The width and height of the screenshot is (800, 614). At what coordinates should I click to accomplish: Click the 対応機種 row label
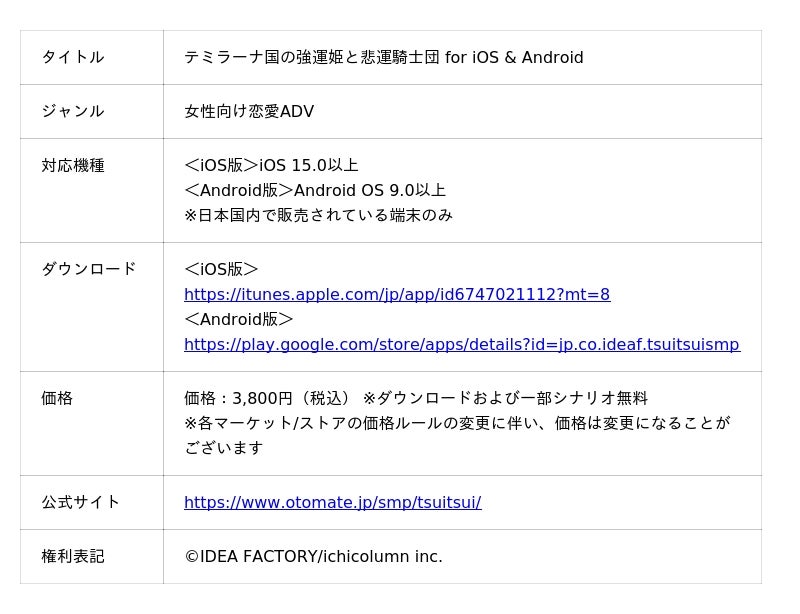72,165
